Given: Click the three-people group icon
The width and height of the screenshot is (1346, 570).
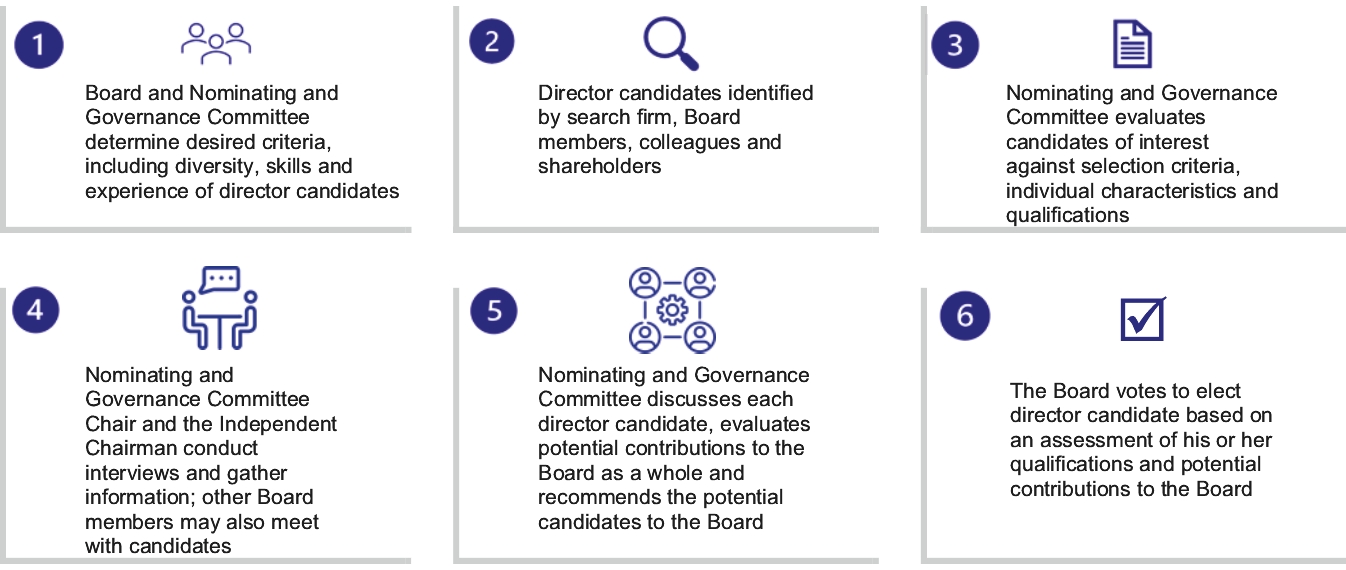Looking at the screenshot, I should [x=215, y=40].
